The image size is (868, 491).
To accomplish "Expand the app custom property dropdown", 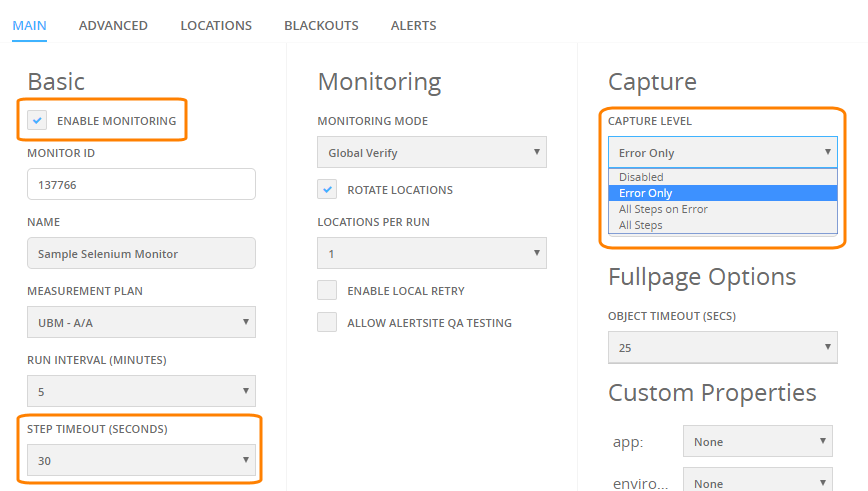I will tap(758, 441).
